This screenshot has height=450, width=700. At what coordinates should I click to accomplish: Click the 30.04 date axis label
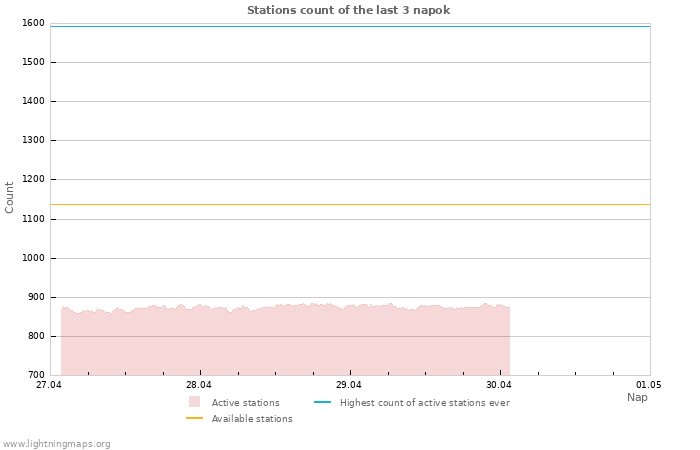point(499,385)
